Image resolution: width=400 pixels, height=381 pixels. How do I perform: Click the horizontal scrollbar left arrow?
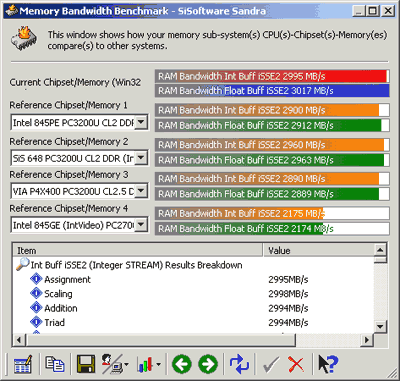pos(19,340)
